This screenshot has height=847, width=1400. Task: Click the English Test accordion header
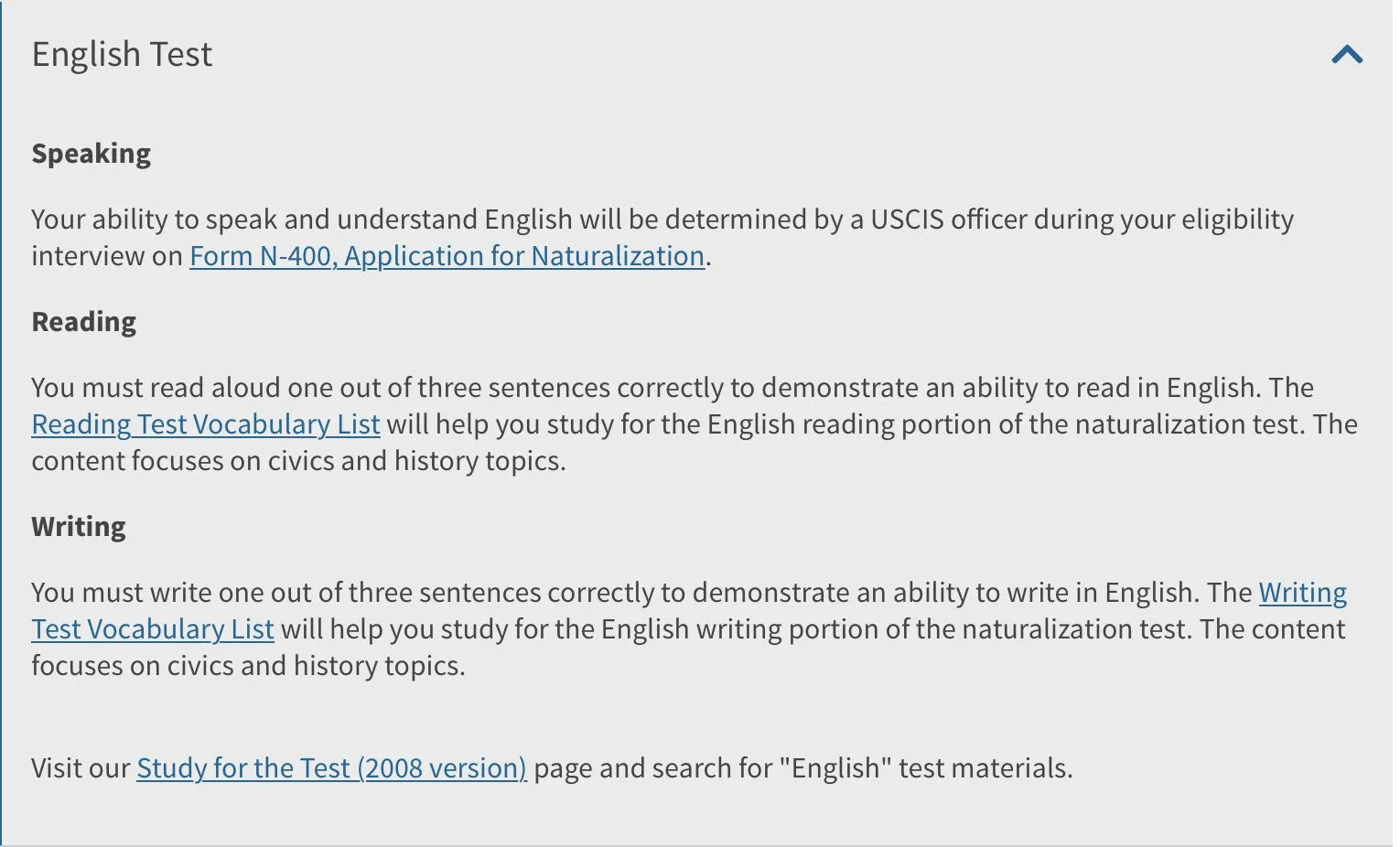coord(122,55)
